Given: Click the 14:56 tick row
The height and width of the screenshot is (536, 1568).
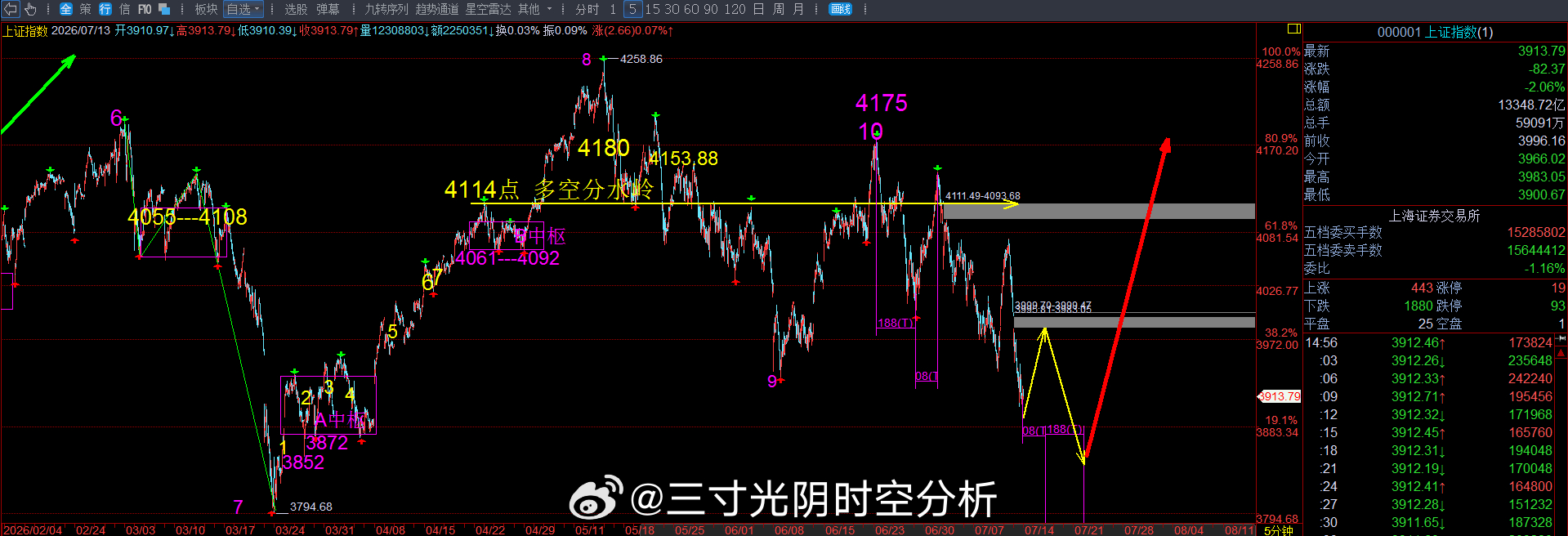Looking at the screenshot, I should tap(1428, 342).
